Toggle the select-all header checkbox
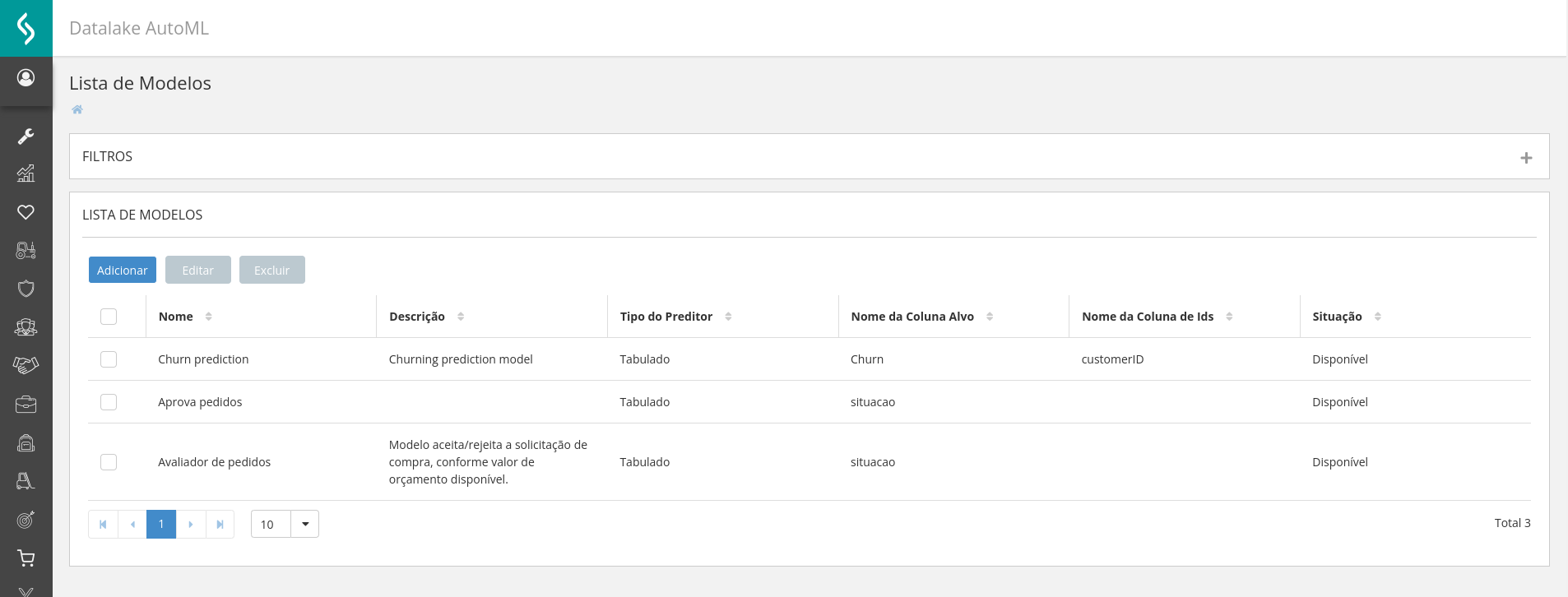Screen dimensions: 1568x597 point(109,317)
